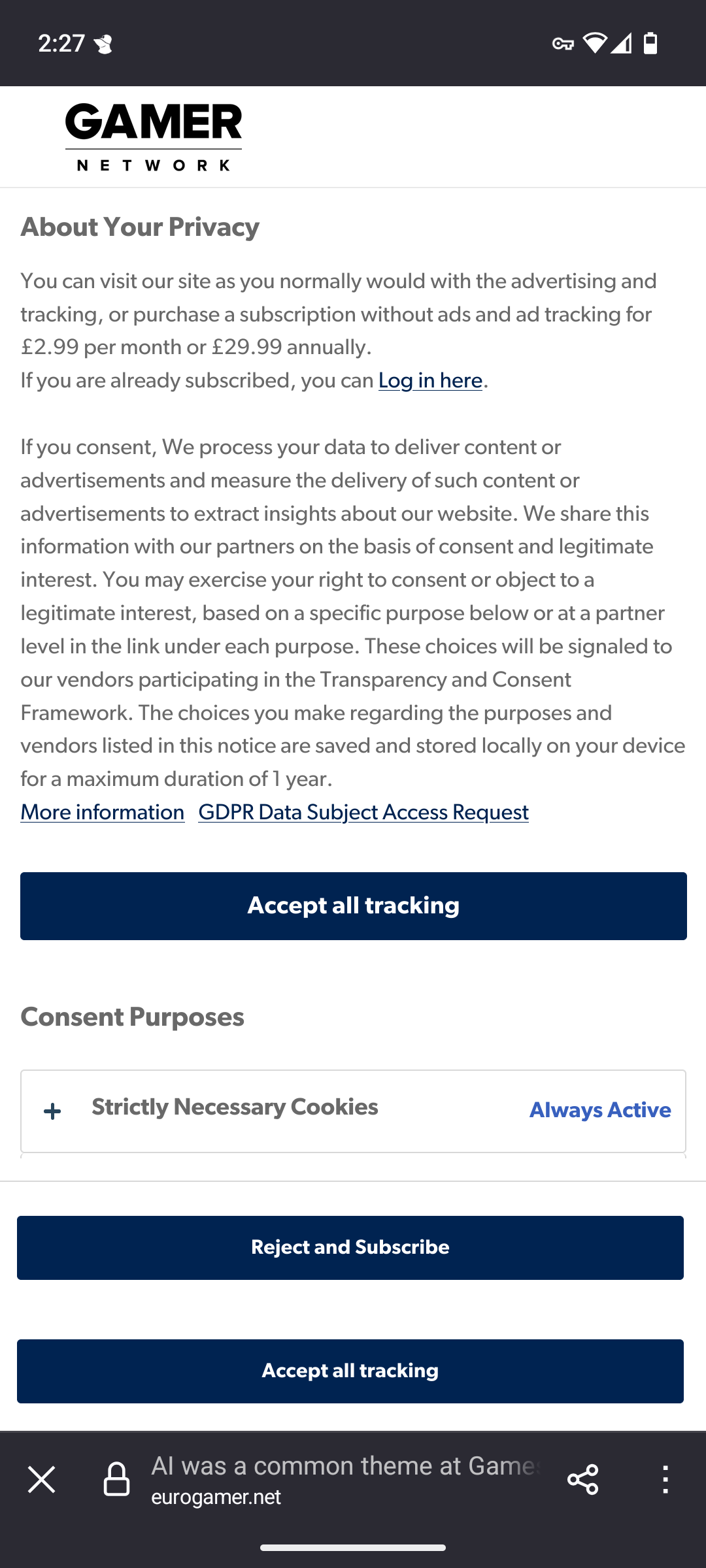Tap the mobile signal strength icon
The image size is (706, 1568).
[621, 43]
